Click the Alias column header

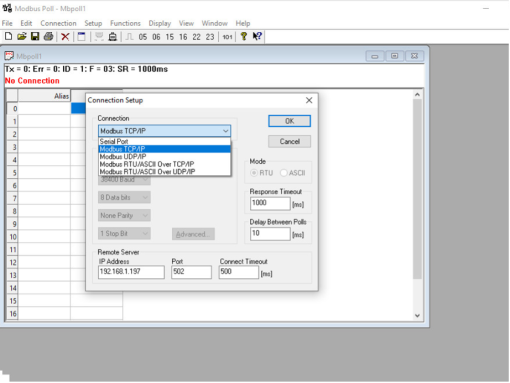point(44,96)
